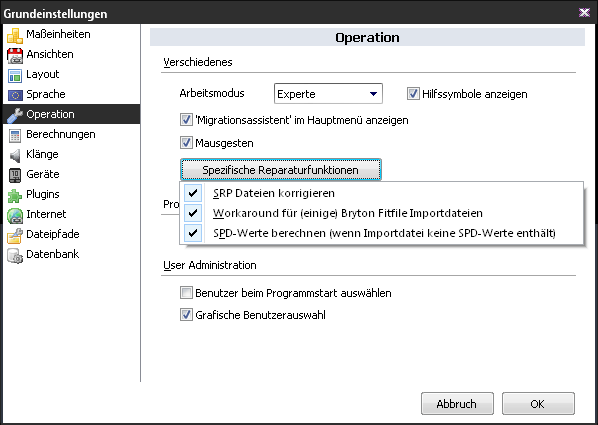Open the Internet globe icon
The image size is (598, 425).
pos(15,215)
